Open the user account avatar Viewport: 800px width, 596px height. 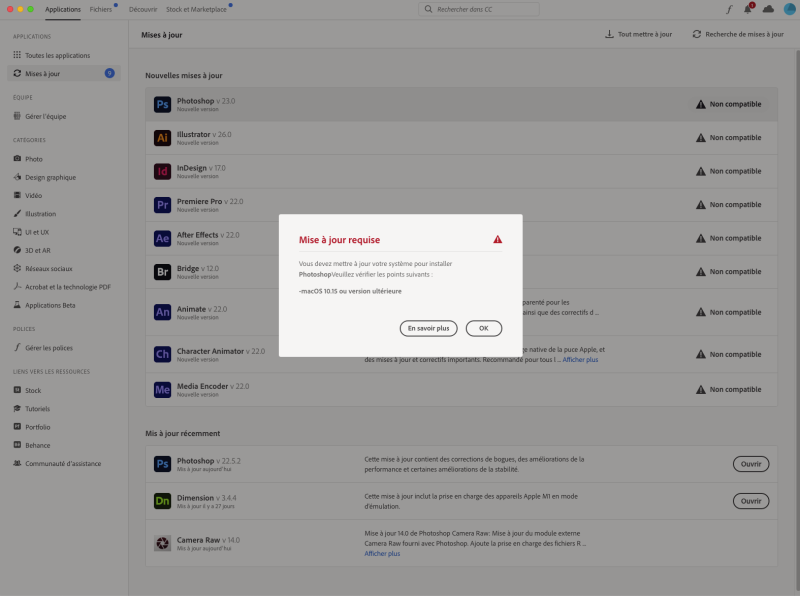tap(789, 9)
